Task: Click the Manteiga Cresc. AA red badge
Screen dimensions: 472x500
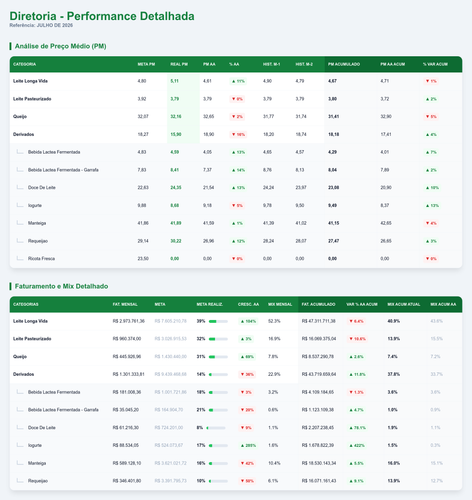Action: (x=247, y=463)
